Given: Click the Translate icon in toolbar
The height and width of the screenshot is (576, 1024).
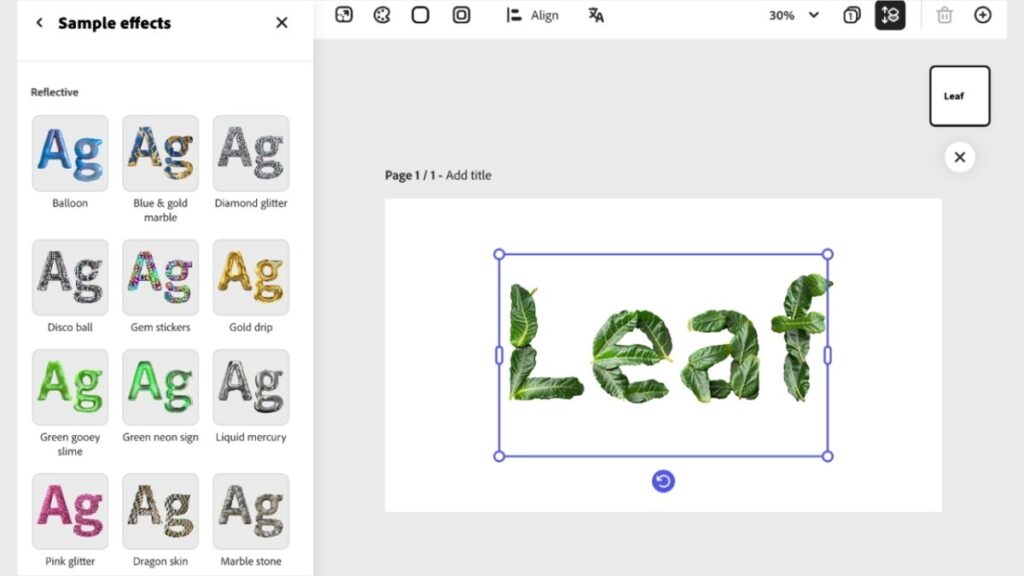Looking at the screenshot, I should pyautogui.click(x=596, y=15).
